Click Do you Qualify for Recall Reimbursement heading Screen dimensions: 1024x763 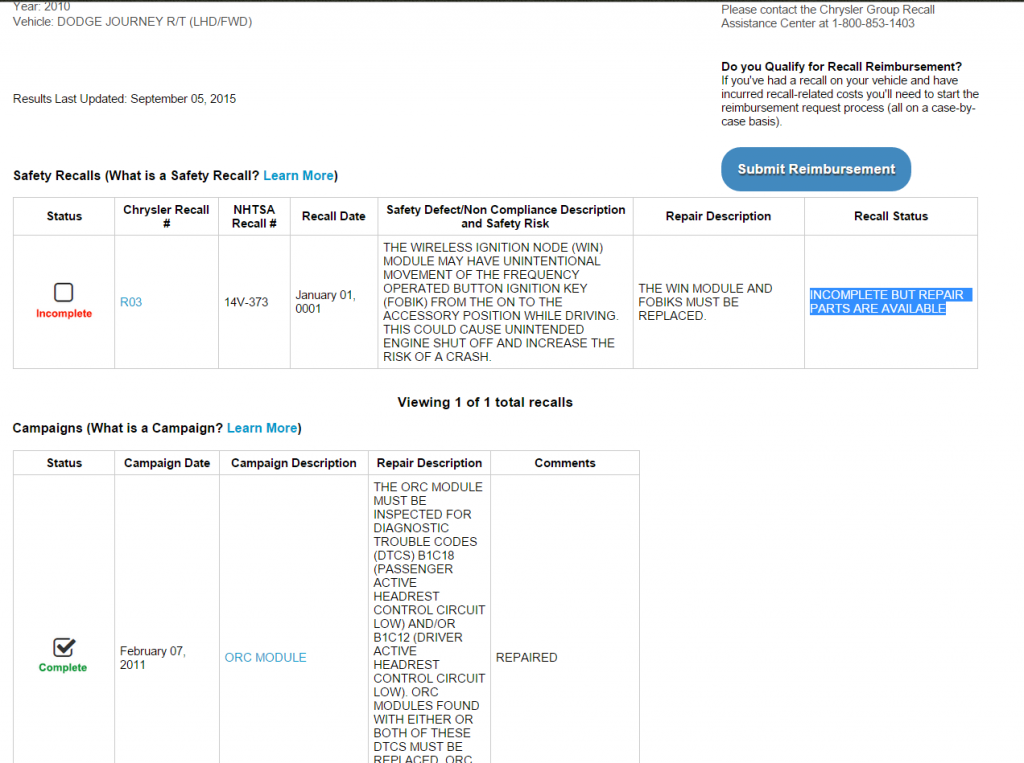[x=841, y=67]
